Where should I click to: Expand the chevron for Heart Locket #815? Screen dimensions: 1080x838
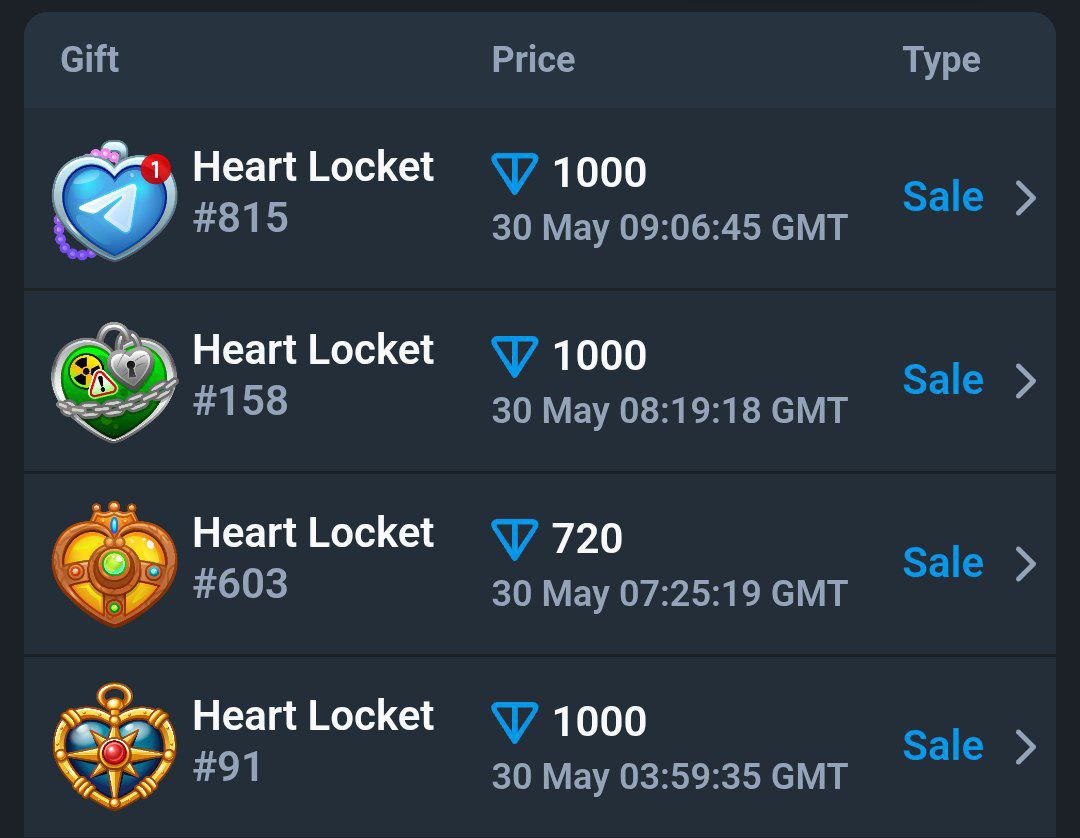(x=1026, y=198)
